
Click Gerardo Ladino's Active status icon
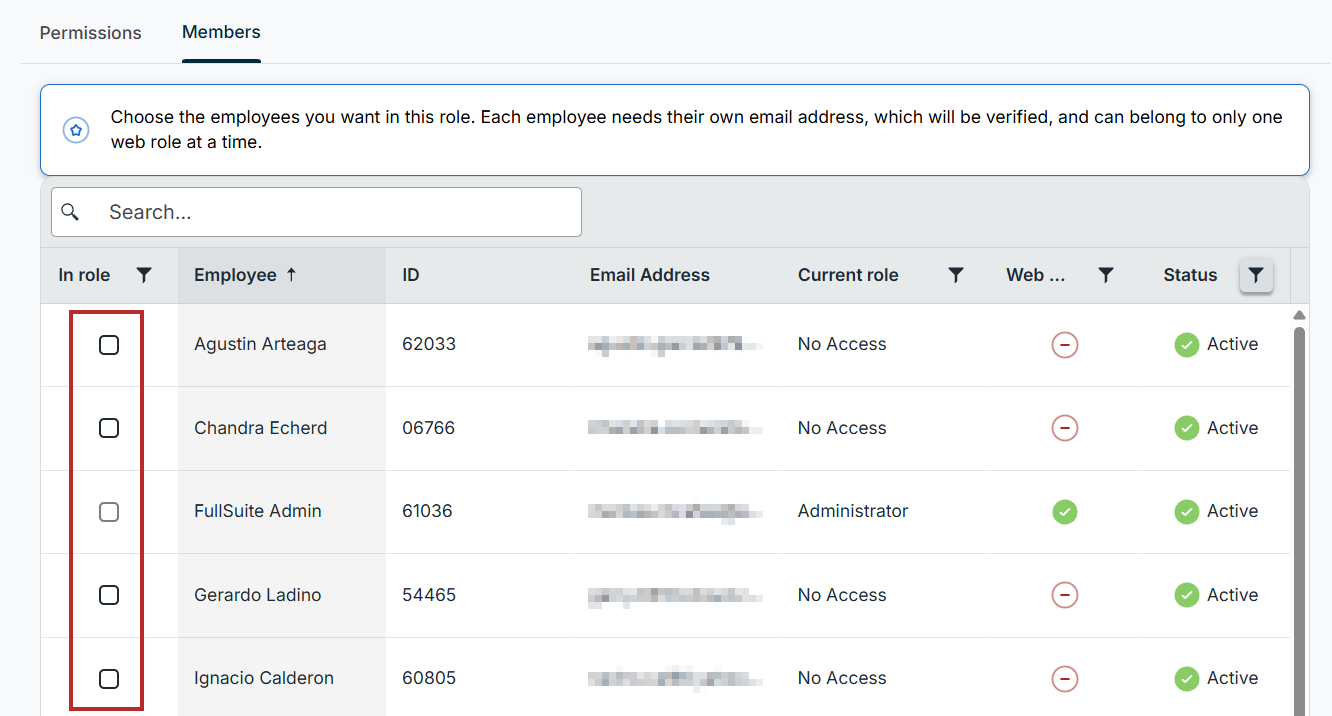point(1187,595)
